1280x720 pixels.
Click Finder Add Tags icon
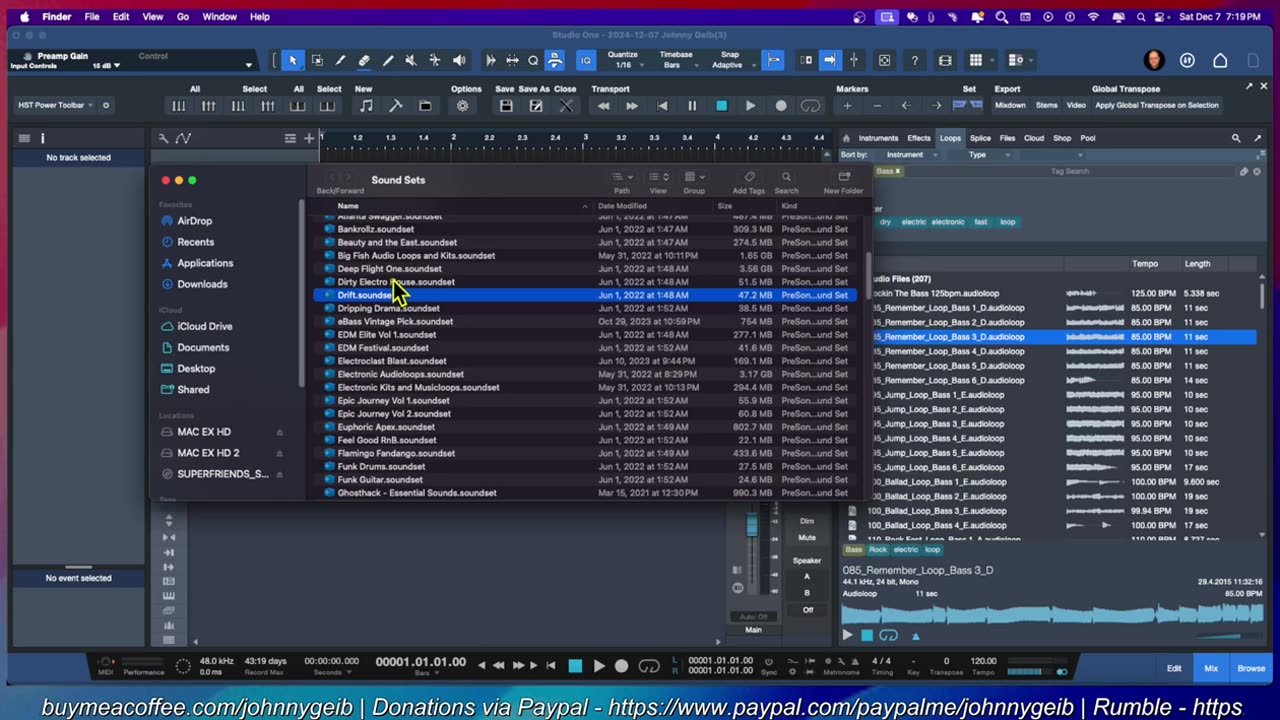[x=749, y=178]
